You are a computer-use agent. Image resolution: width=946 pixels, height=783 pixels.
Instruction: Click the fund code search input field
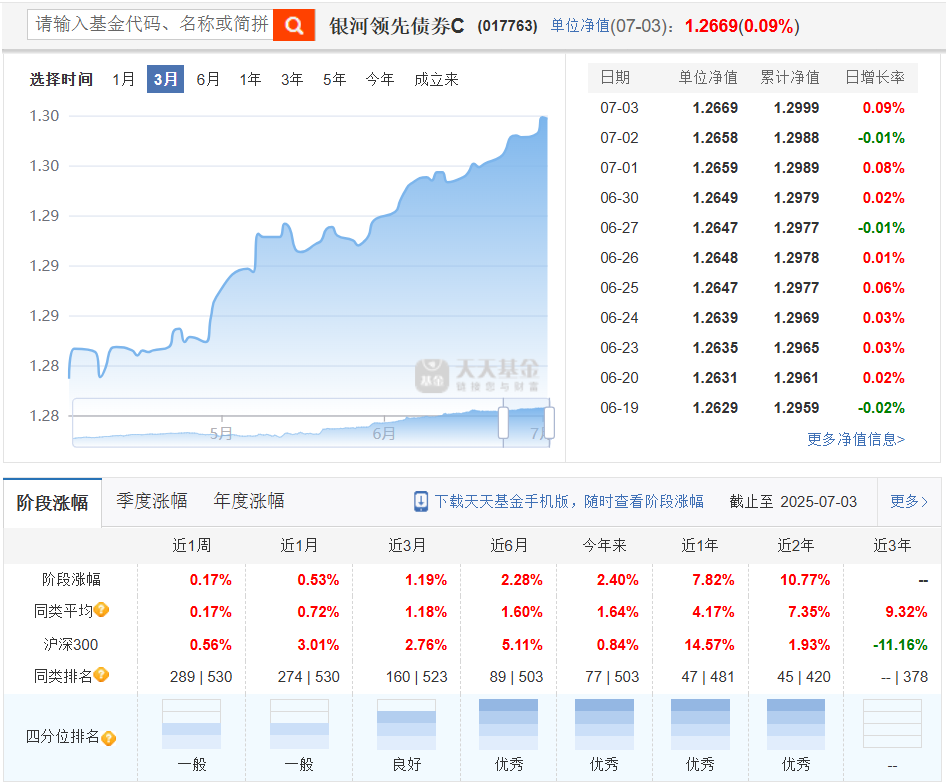pos(150,25)
